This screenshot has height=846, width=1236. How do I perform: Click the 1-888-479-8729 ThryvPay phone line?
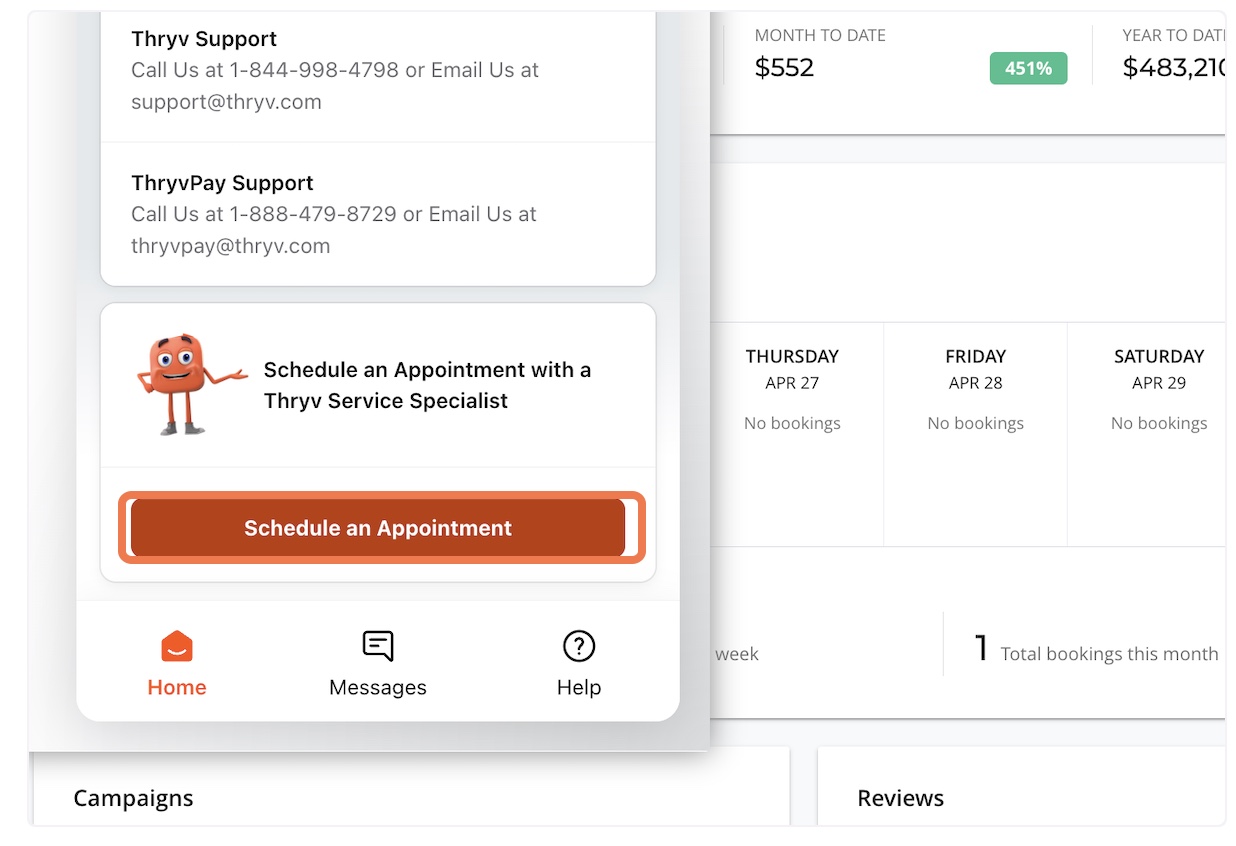point(334,214)
